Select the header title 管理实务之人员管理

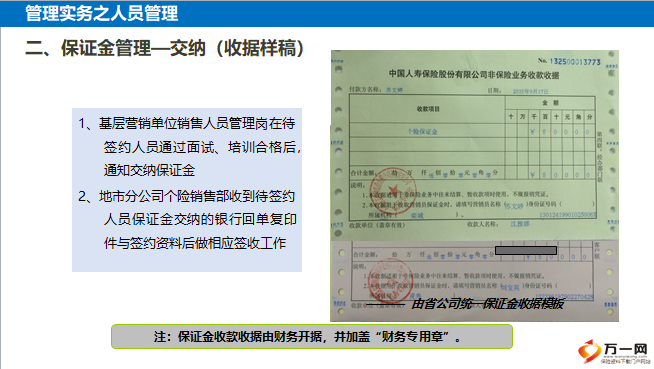(x=102, y=13)
